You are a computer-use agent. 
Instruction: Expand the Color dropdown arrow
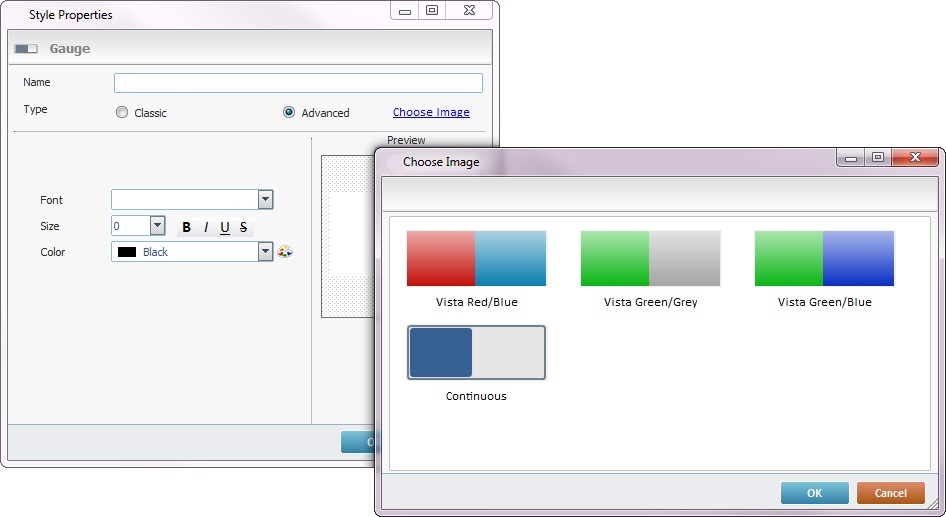point(265,252)
